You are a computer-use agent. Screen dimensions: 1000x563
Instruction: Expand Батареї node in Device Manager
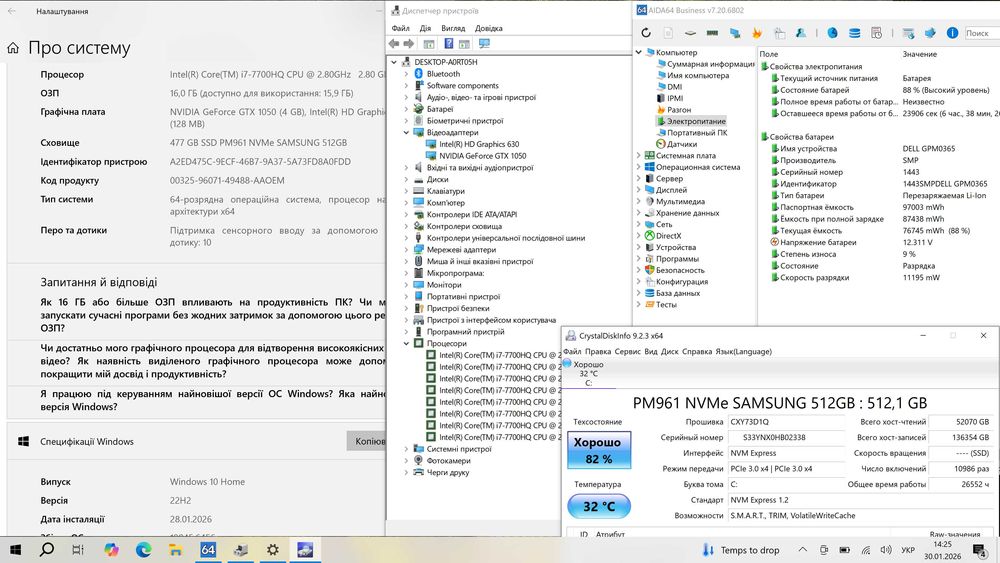coord(406,109)
